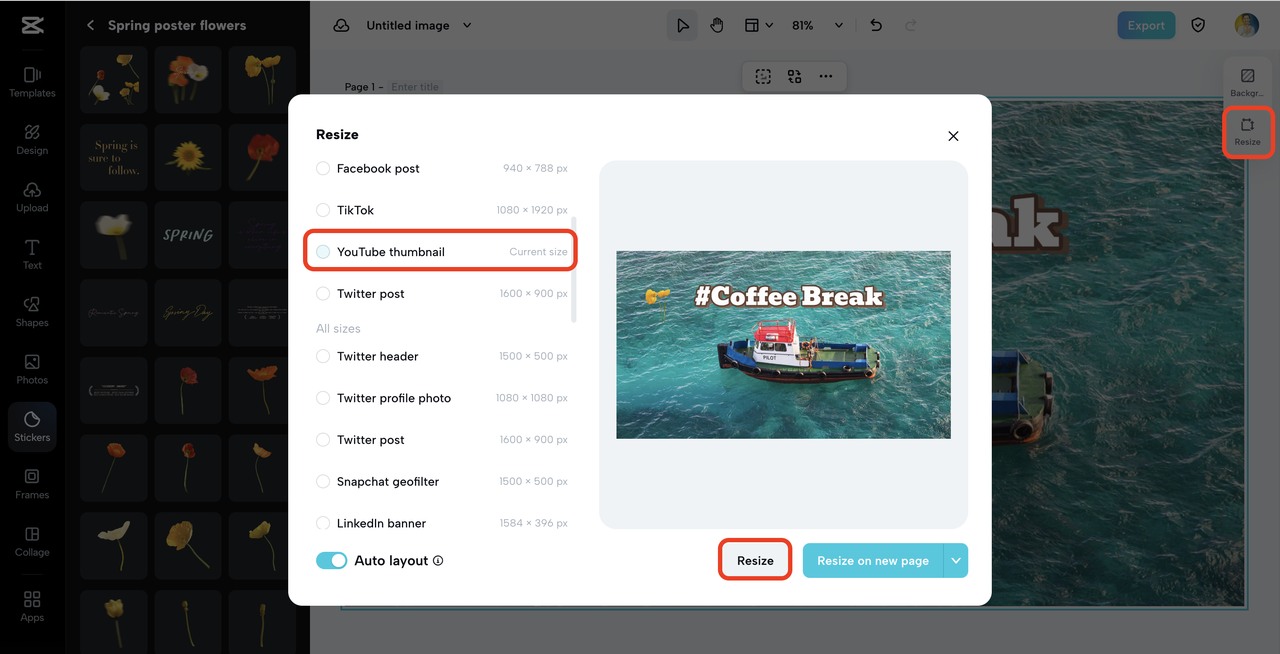Click Resize on new page button
Image resolution: width=1280 pixels, height=654 pixels.
pos(873,561)
